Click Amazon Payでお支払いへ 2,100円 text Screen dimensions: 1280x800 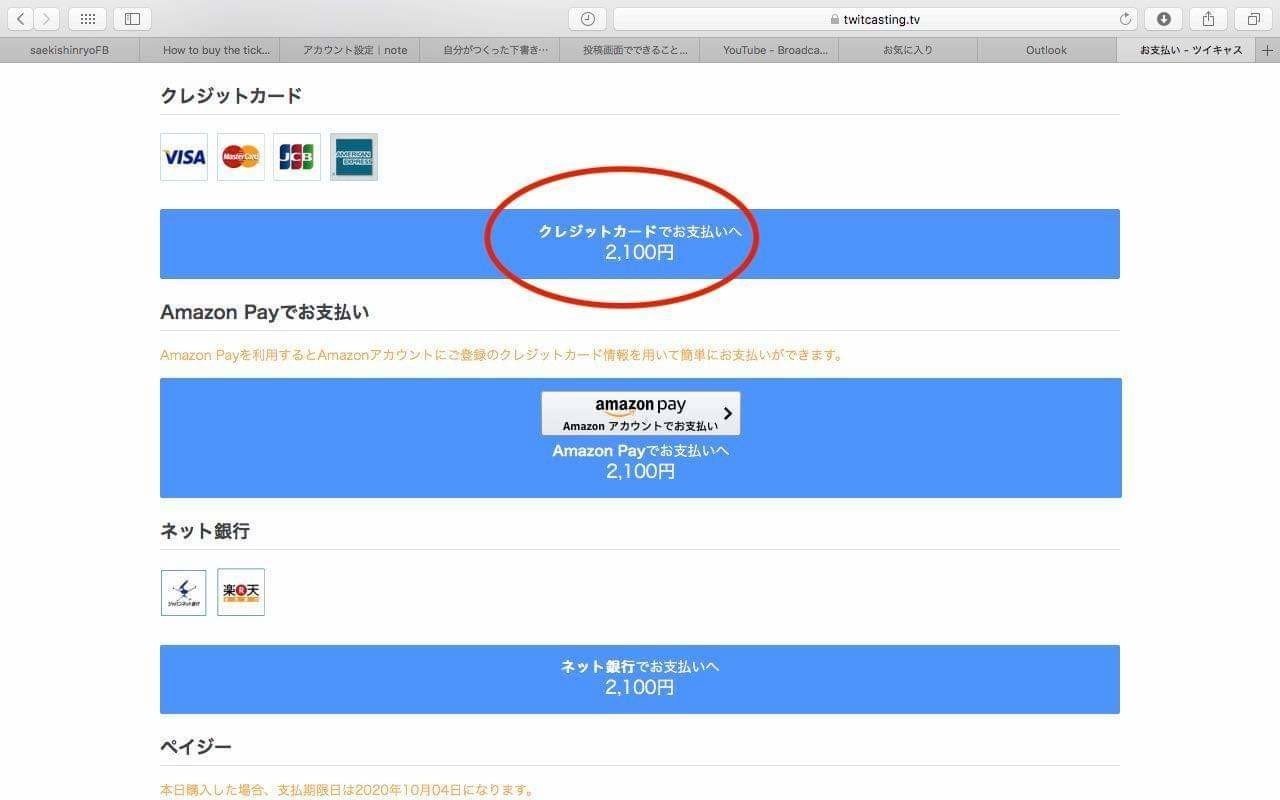click(x=641, y=461)
